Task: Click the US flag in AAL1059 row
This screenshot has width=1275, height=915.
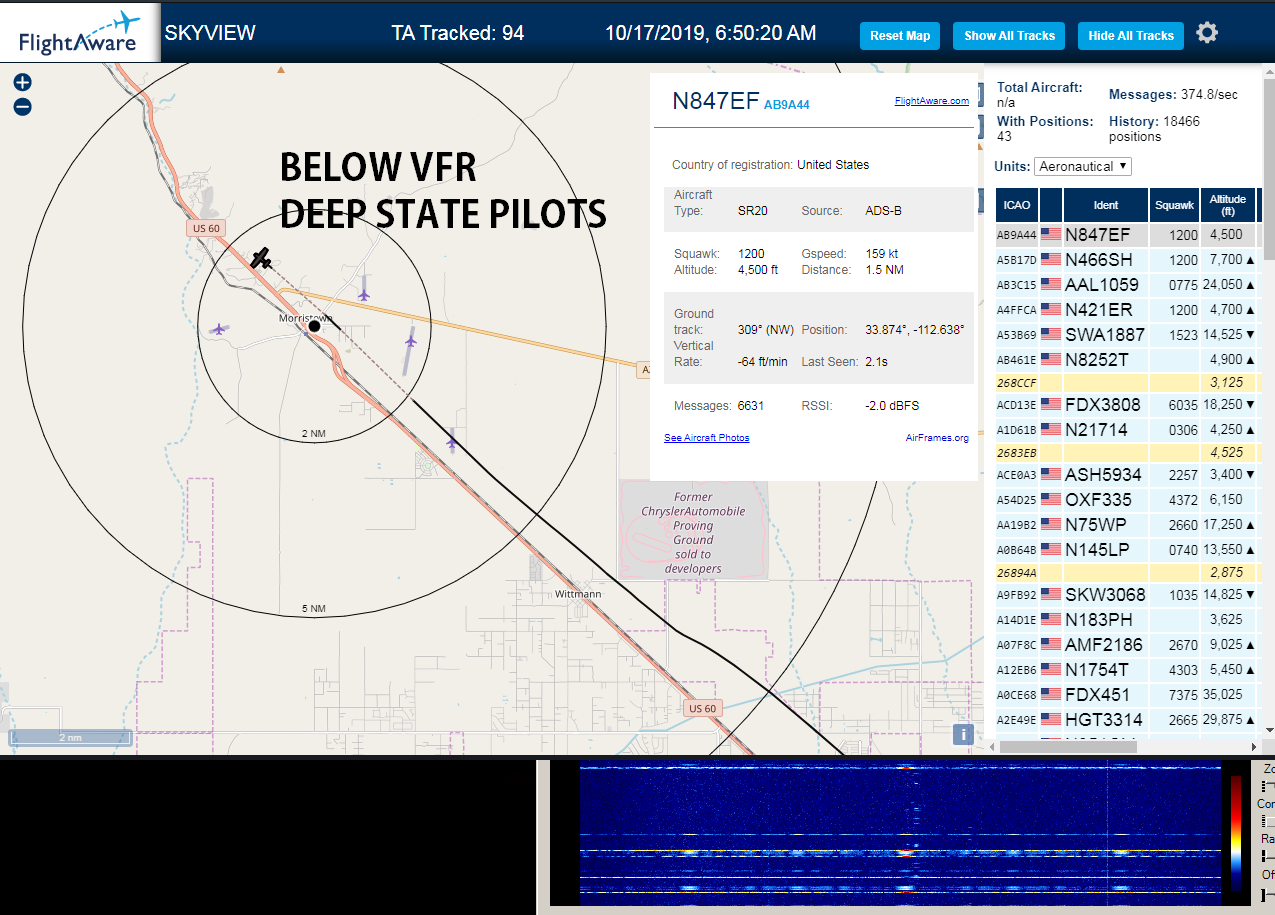Action: pyautogui.click(x=1051, y=284)
